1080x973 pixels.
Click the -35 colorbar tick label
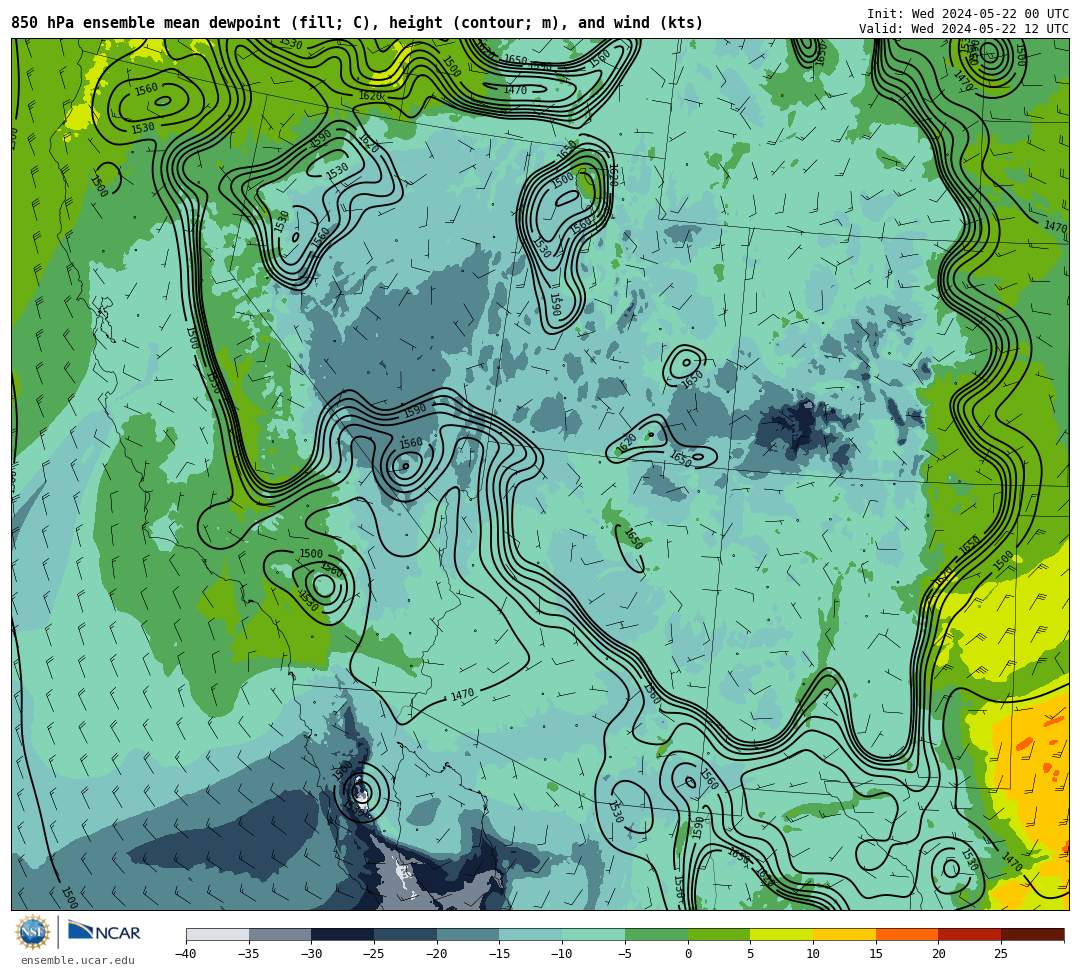click(x=249, y=954)
